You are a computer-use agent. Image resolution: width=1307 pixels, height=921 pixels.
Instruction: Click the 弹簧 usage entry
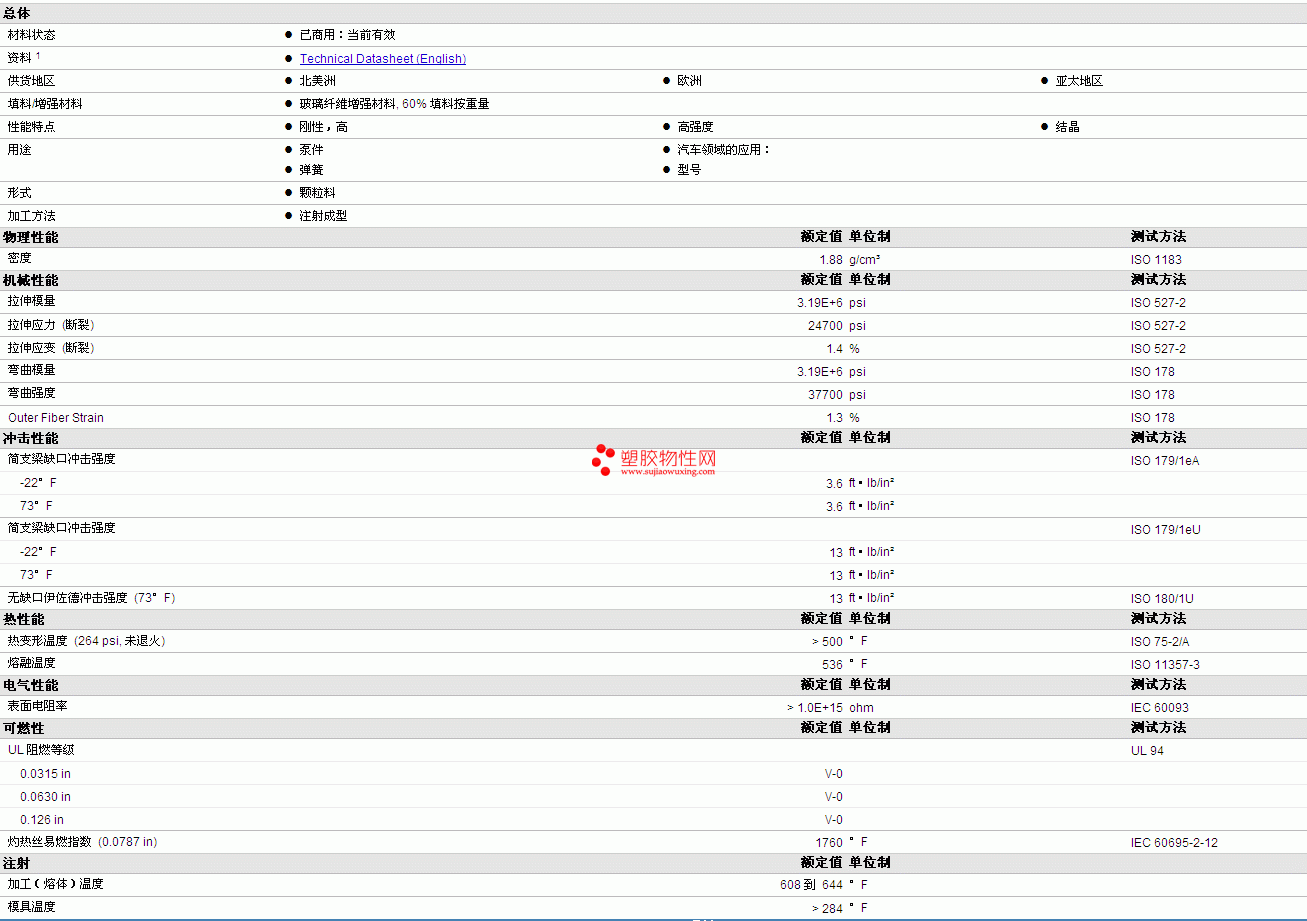click(312, 170)
